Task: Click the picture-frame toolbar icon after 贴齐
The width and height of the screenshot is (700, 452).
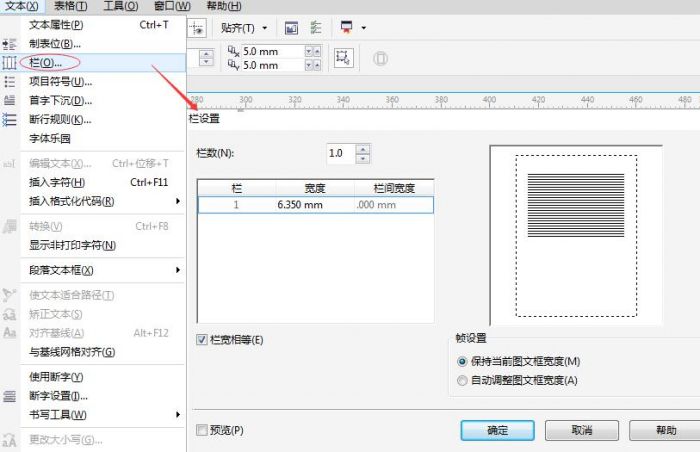Action: tap(292, 28)
